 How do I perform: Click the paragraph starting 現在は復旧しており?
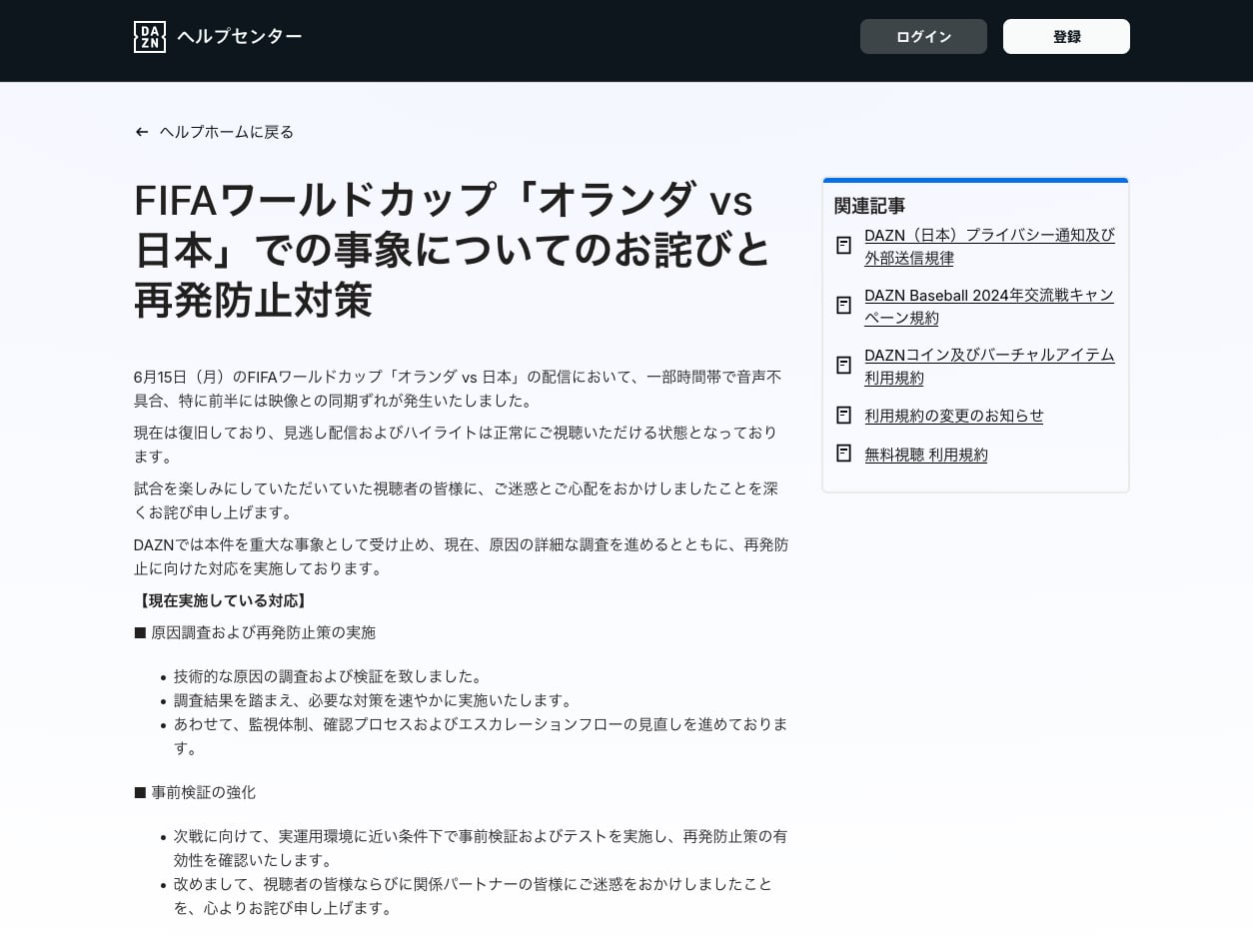pos(456,445)
